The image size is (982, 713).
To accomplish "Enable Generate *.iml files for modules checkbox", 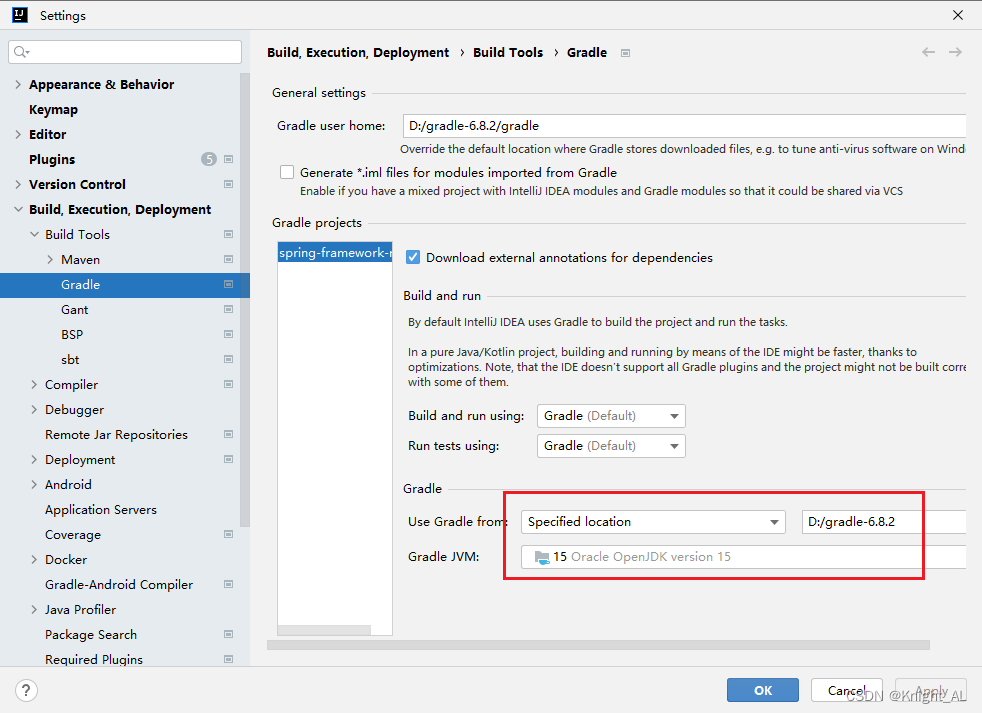I will [287, 172].
